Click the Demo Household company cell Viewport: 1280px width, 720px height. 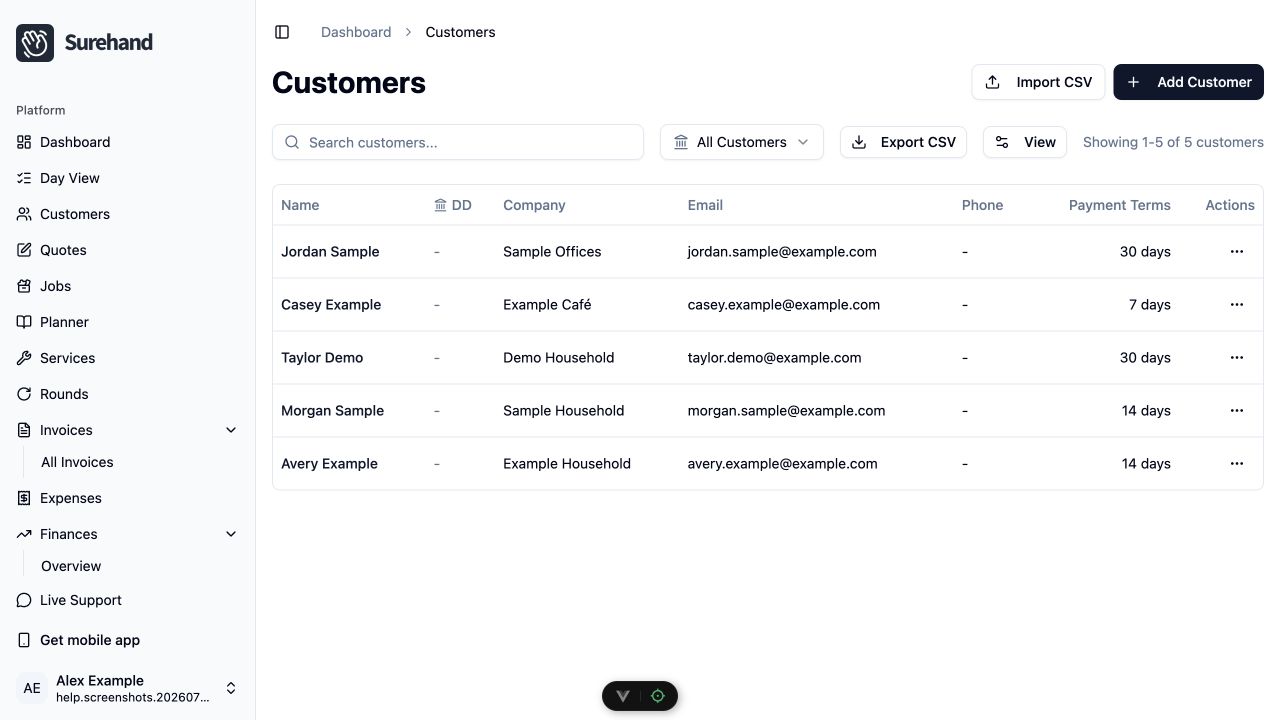(x=559, y=358)
